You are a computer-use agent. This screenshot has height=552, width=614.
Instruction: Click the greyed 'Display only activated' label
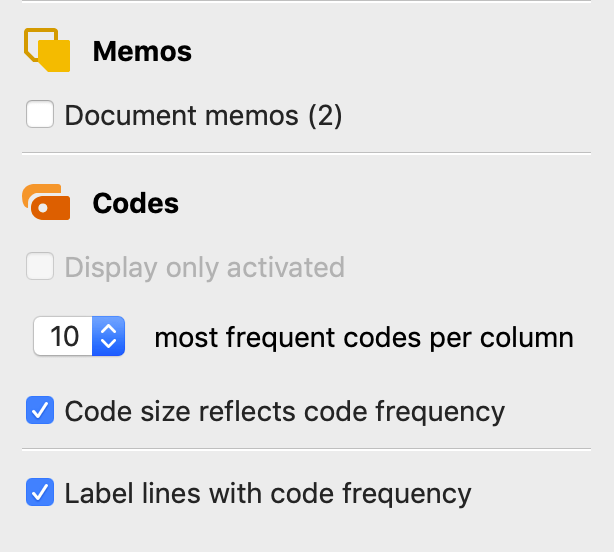pos(204,267)
